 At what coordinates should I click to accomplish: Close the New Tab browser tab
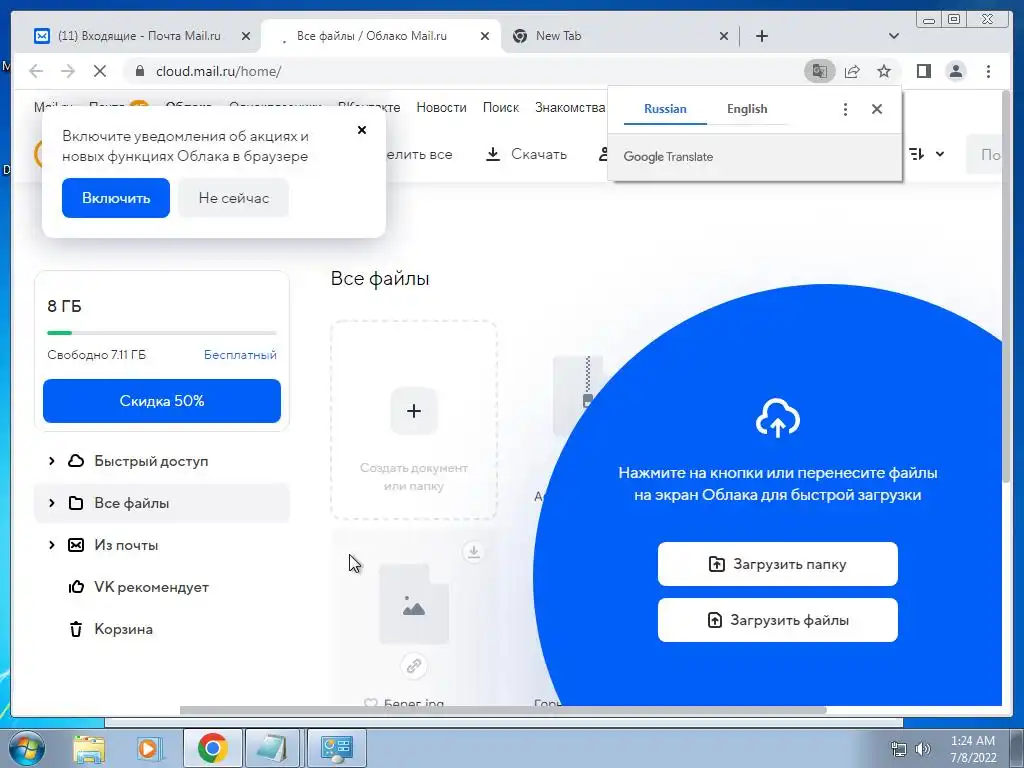(x=724, y=36)
